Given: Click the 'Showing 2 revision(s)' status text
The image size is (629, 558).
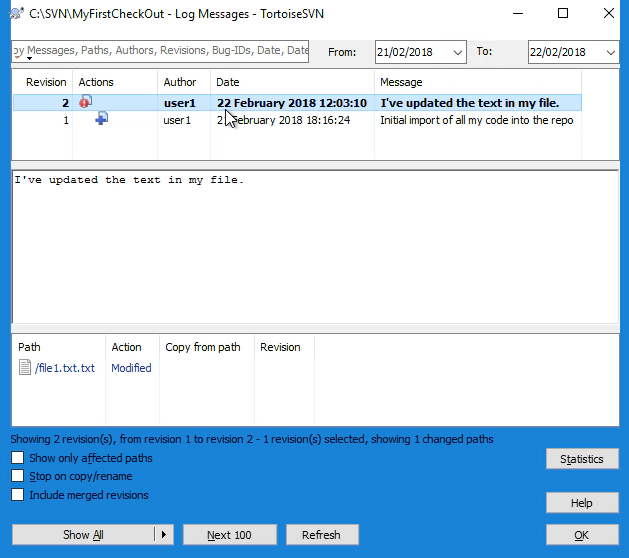Looking at the screenshot, I should pyautogui.click(x=252, y=439).
